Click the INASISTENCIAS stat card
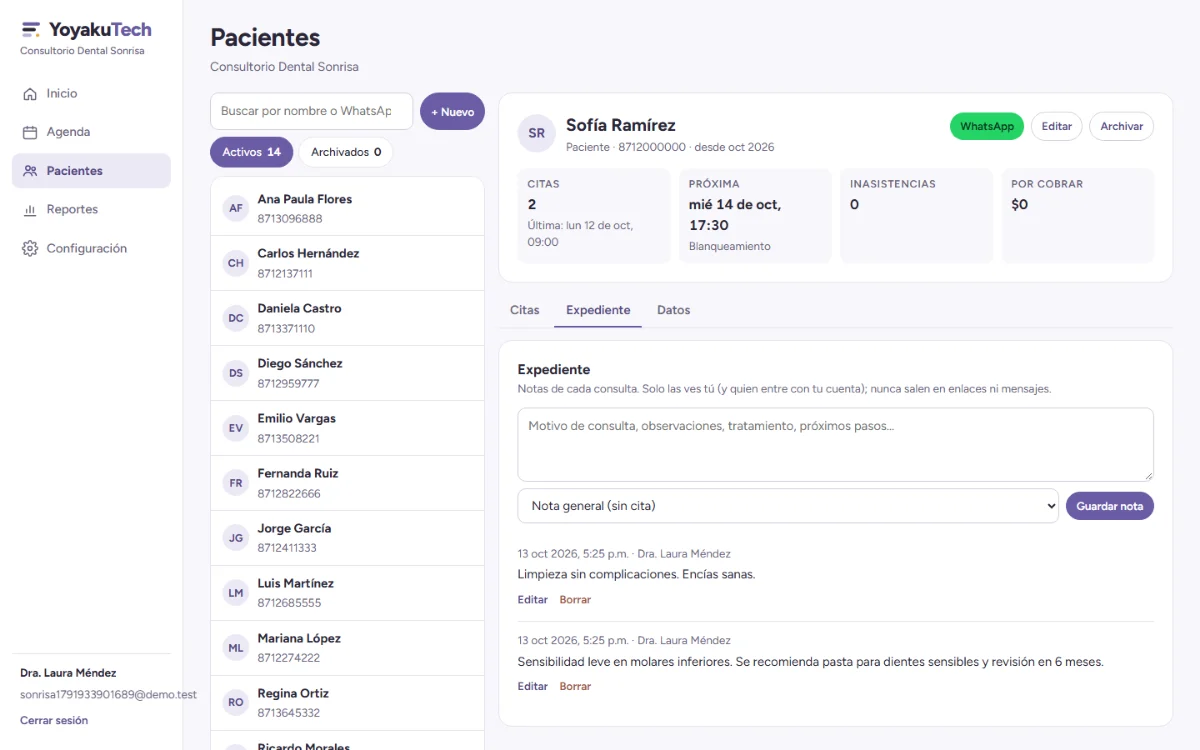The width and height of the screenshot is (1200, 750). pos(917,216)
